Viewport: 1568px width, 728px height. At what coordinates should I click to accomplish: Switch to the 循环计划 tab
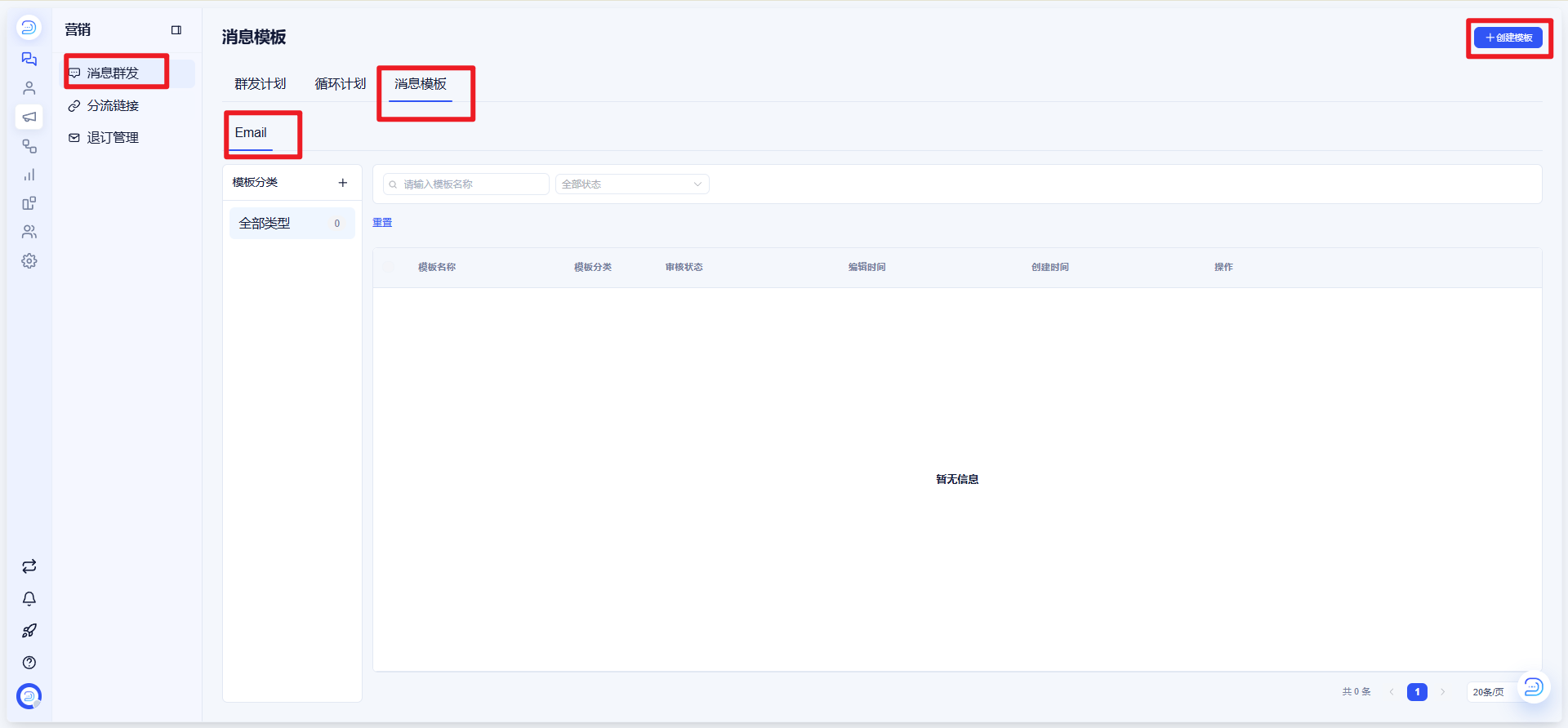341,84
